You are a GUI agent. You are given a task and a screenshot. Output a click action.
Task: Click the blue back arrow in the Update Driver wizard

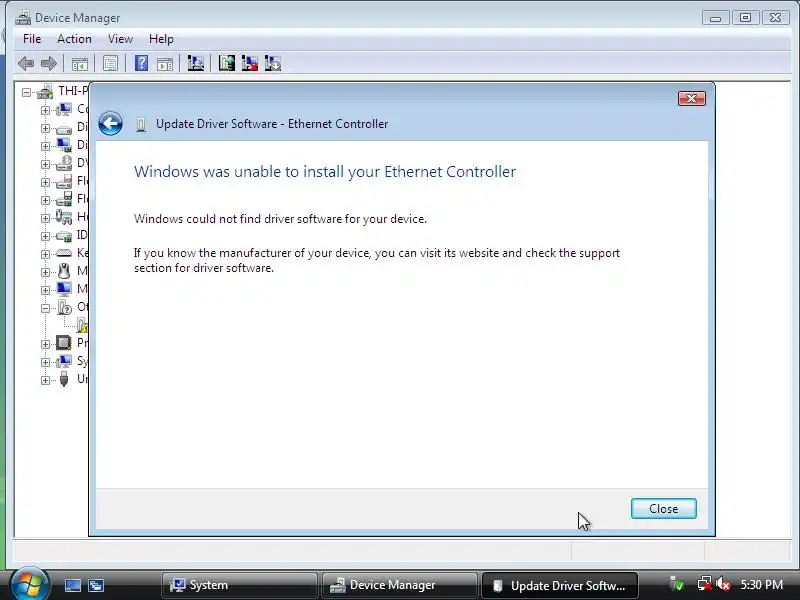click(x=110, y=123)
